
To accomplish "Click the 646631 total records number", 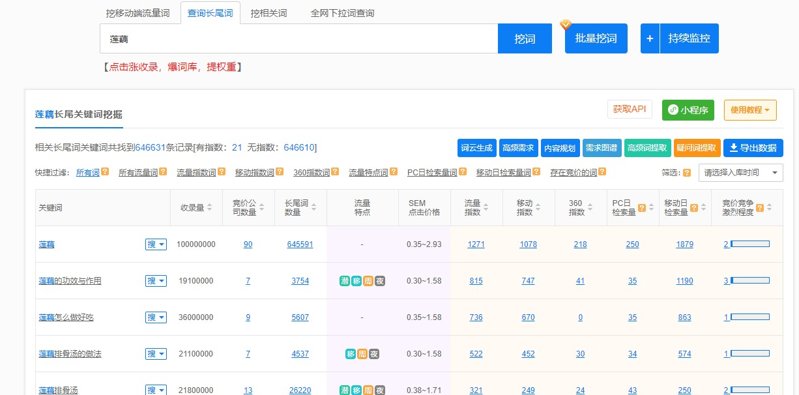I will point(151,148).
